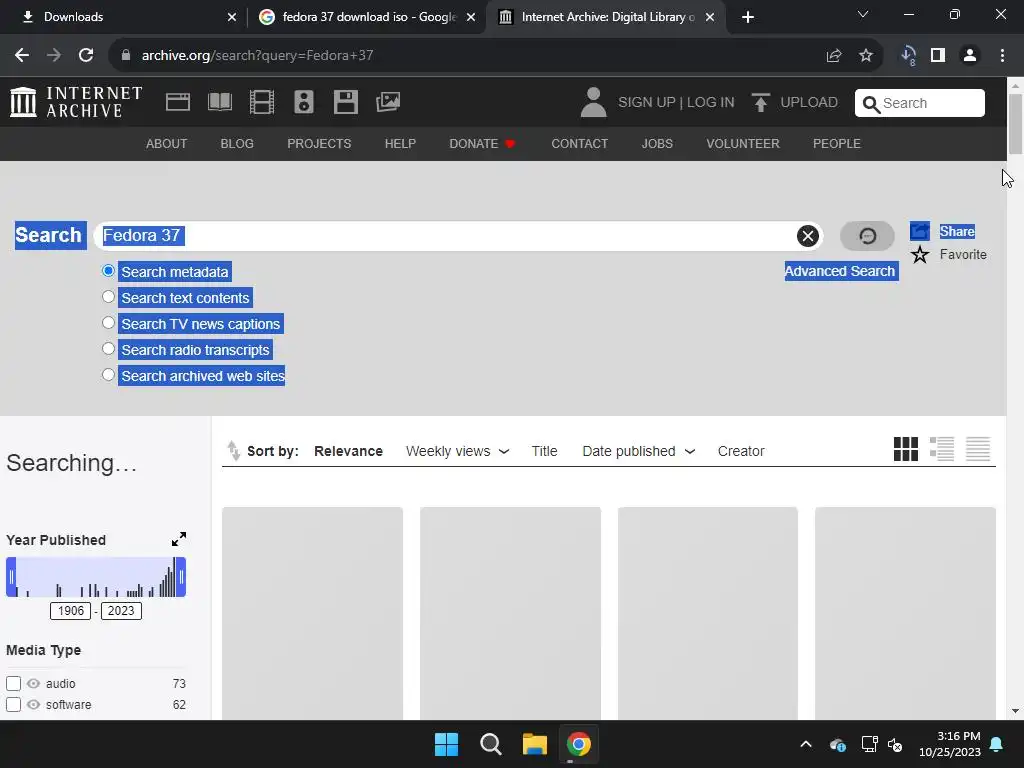Open the DONATE menu item

(482, 144)
